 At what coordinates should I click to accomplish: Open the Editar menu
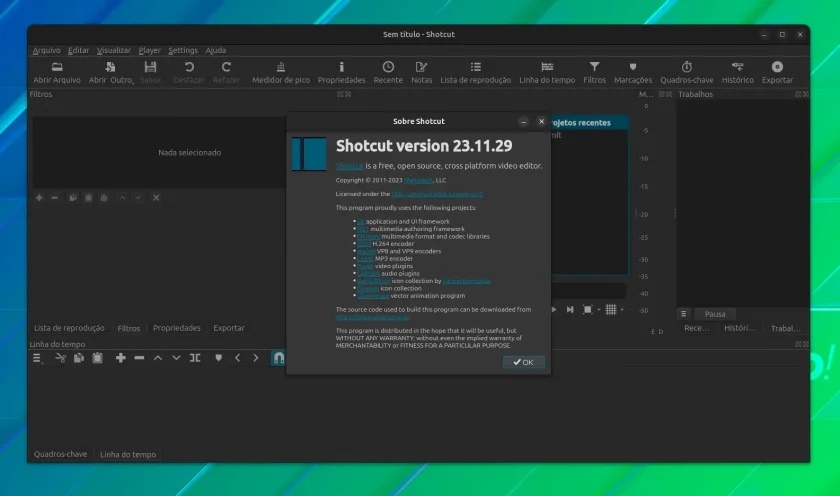point(78,50)
